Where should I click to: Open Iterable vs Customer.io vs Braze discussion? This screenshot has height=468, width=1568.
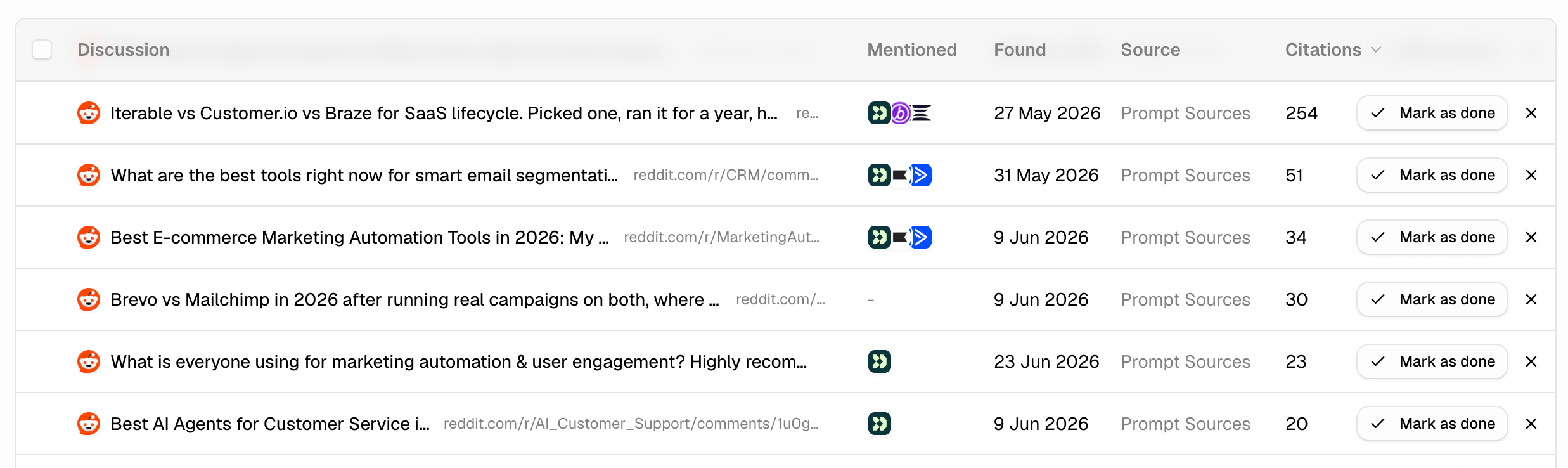coord(444,113)
